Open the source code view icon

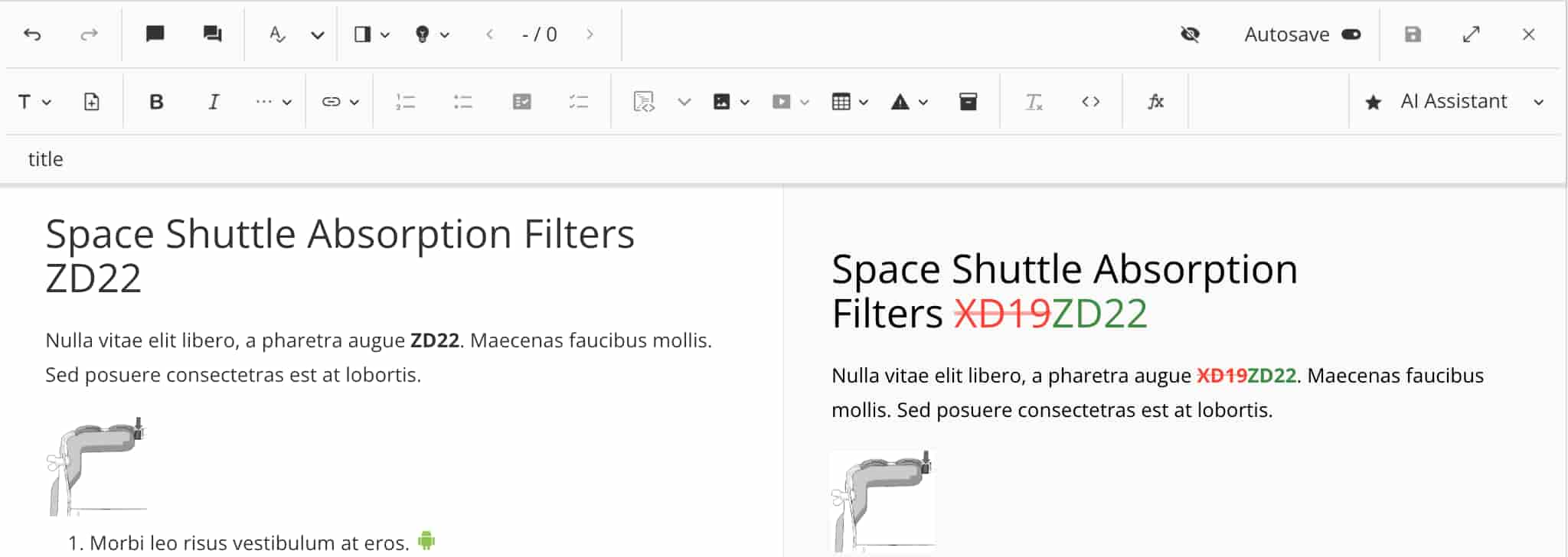tap(1090, 102)
